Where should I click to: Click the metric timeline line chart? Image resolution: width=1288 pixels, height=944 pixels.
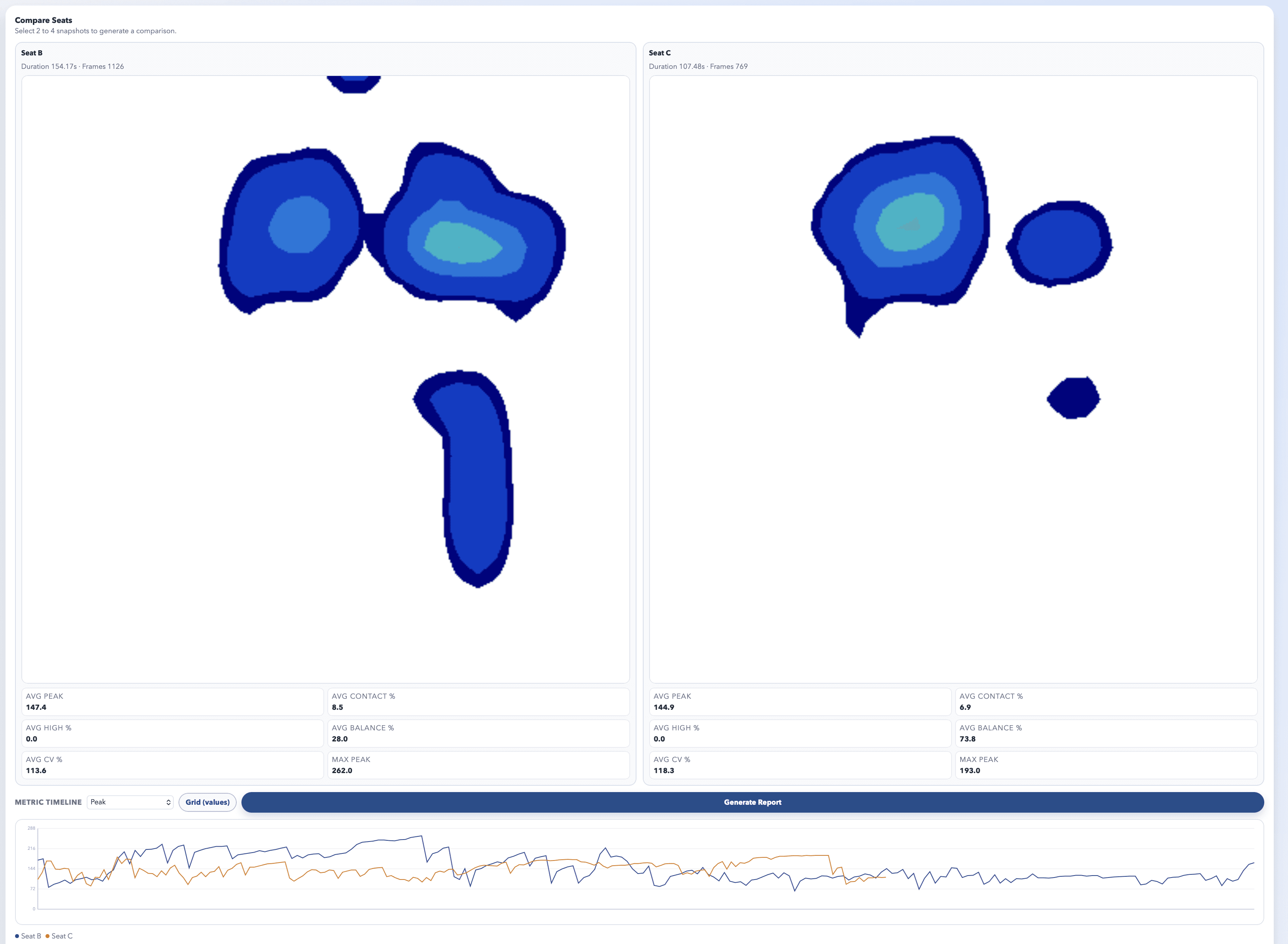pos(639,871)
